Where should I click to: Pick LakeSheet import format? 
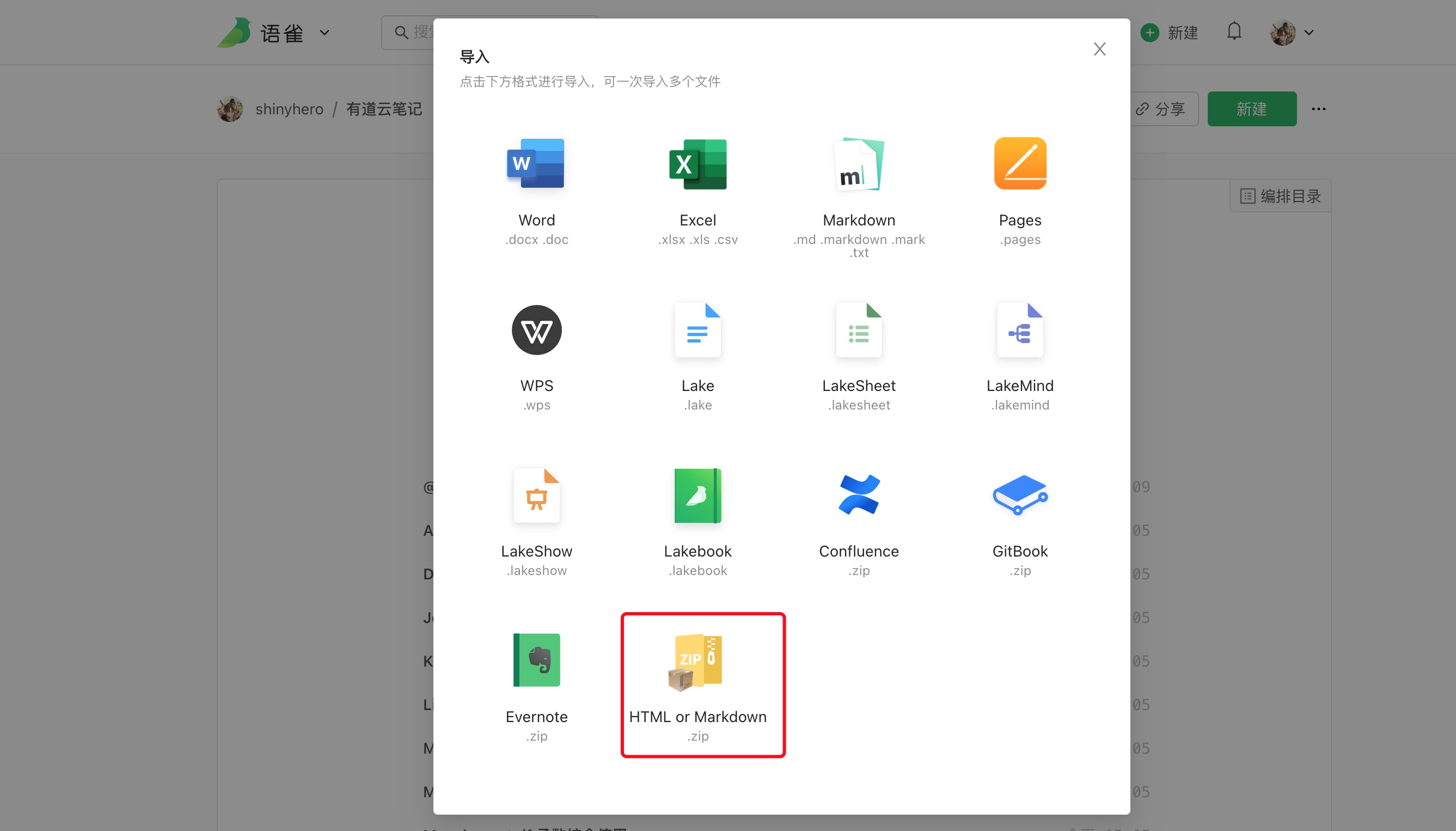(x=858, y=330)
